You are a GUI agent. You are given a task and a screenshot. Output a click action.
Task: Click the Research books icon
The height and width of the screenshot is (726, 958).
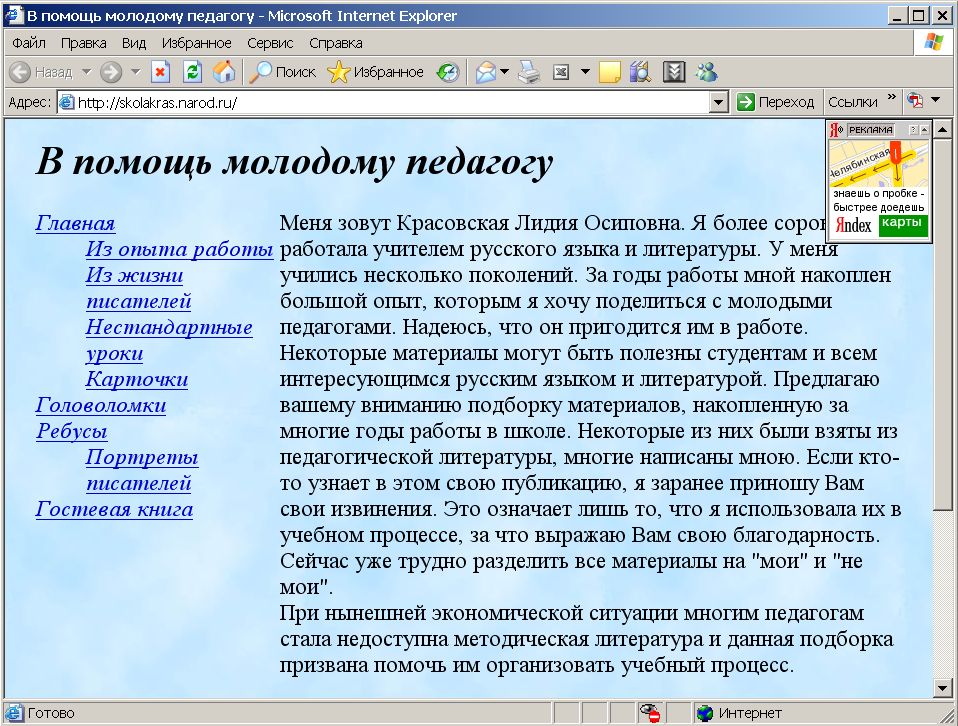(x=640, y=72)
